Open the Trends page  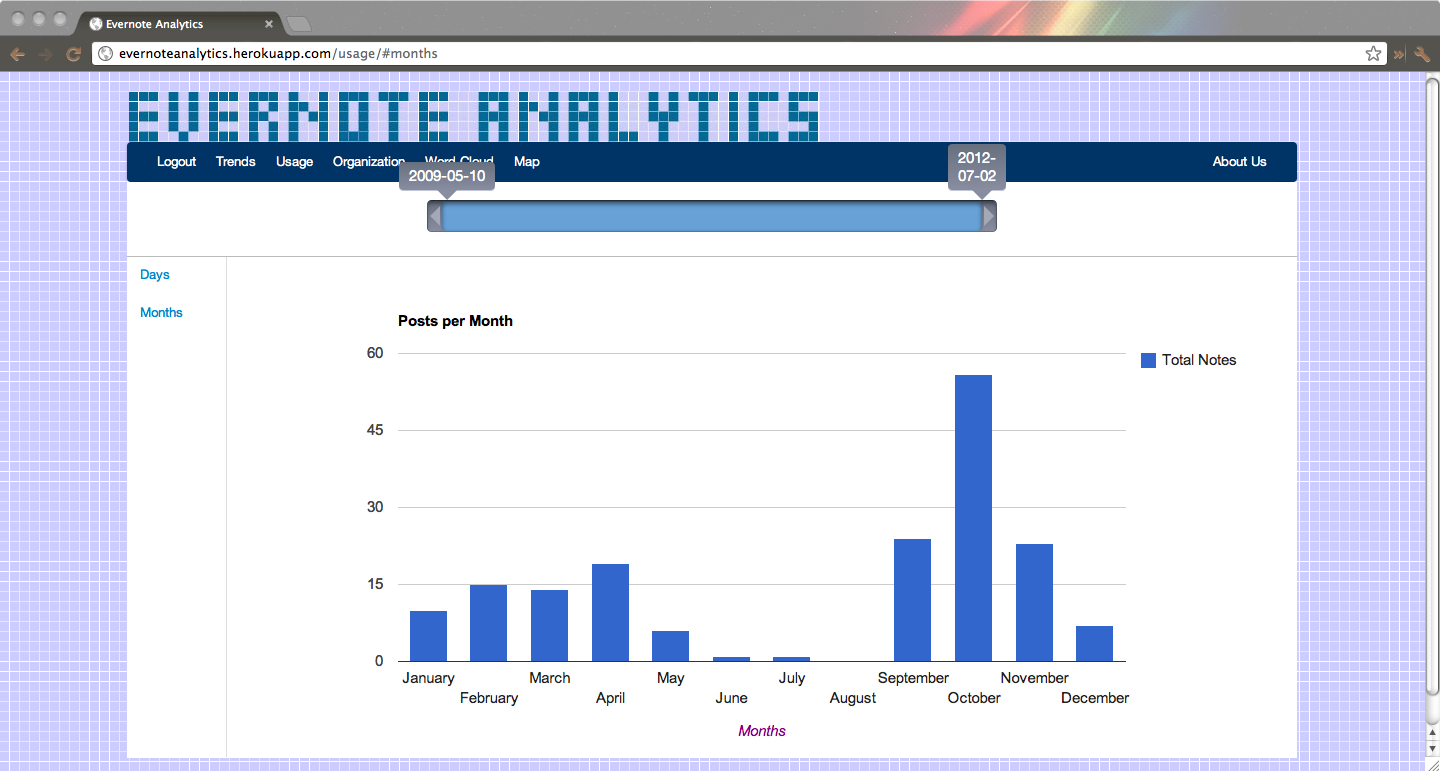coord(236,162)
